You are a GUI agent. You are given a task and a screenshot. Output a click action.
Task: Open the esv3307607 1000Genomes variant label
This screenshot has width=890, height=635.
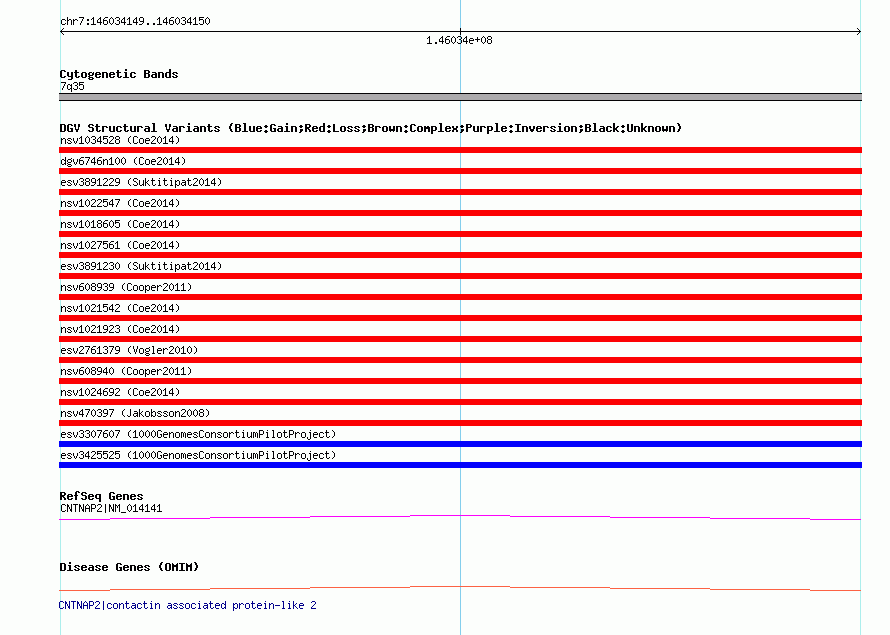(x=198, y=434)
